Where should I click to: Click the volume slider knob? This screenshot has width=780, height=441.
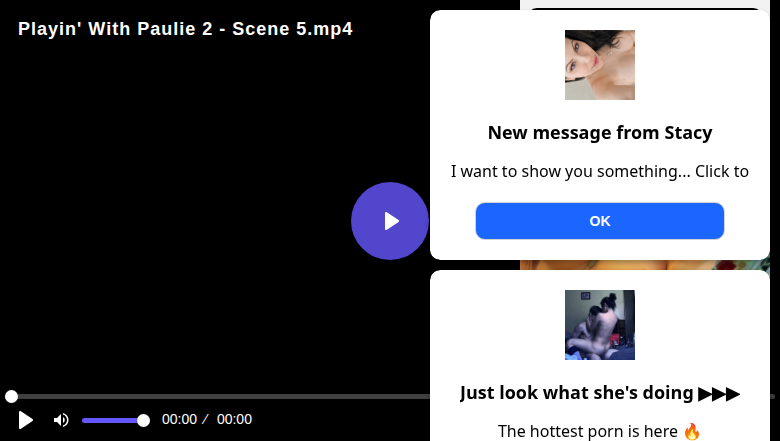click(143, 420)
